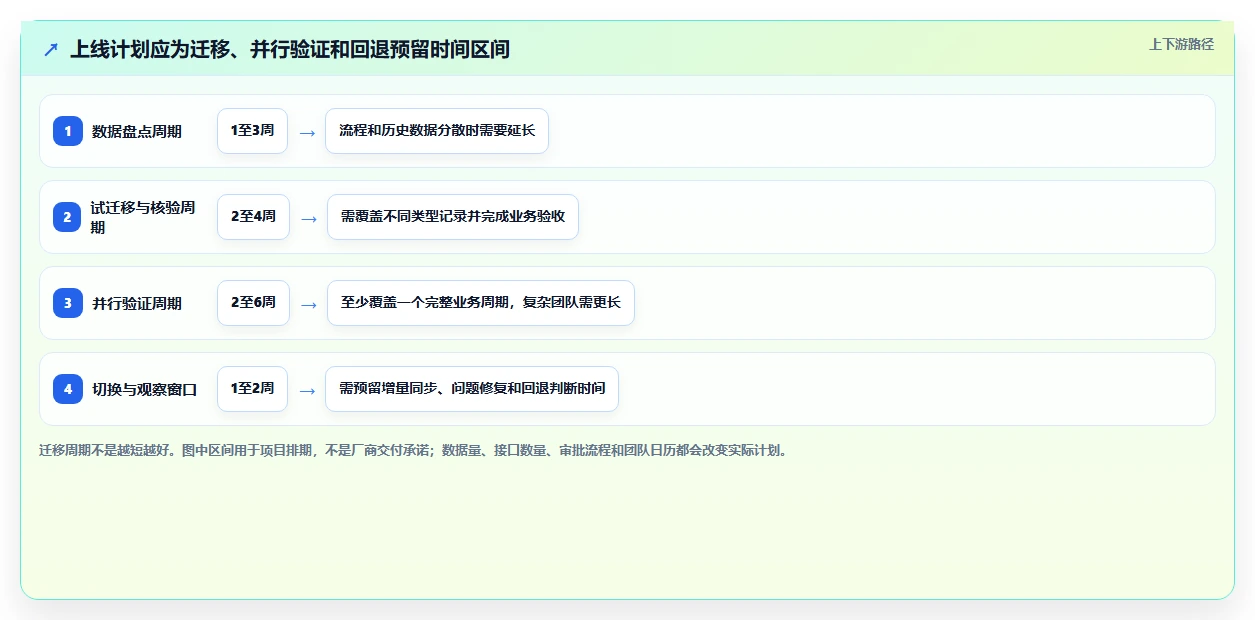Viewport: 1255px width, 620px height.
Task: Click the 需预留增量同步 note box
Action: pos(472,389)
